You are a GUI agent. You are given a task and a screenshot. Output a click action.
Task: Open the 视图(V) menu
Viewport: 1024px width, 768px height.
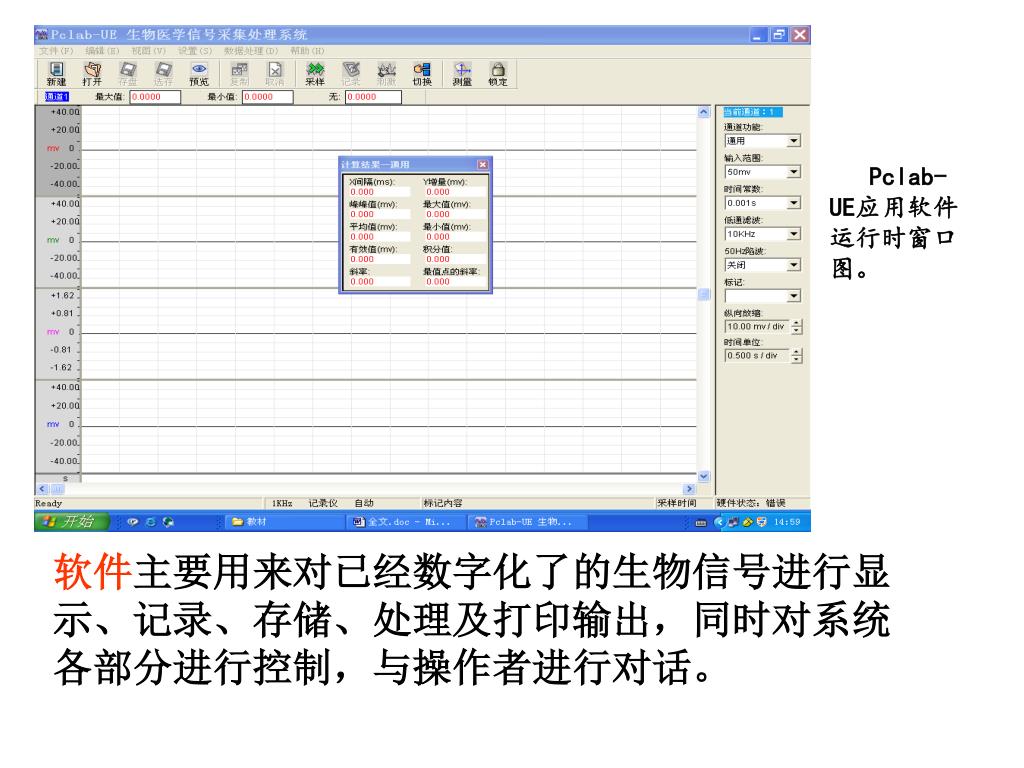[149, 50]
